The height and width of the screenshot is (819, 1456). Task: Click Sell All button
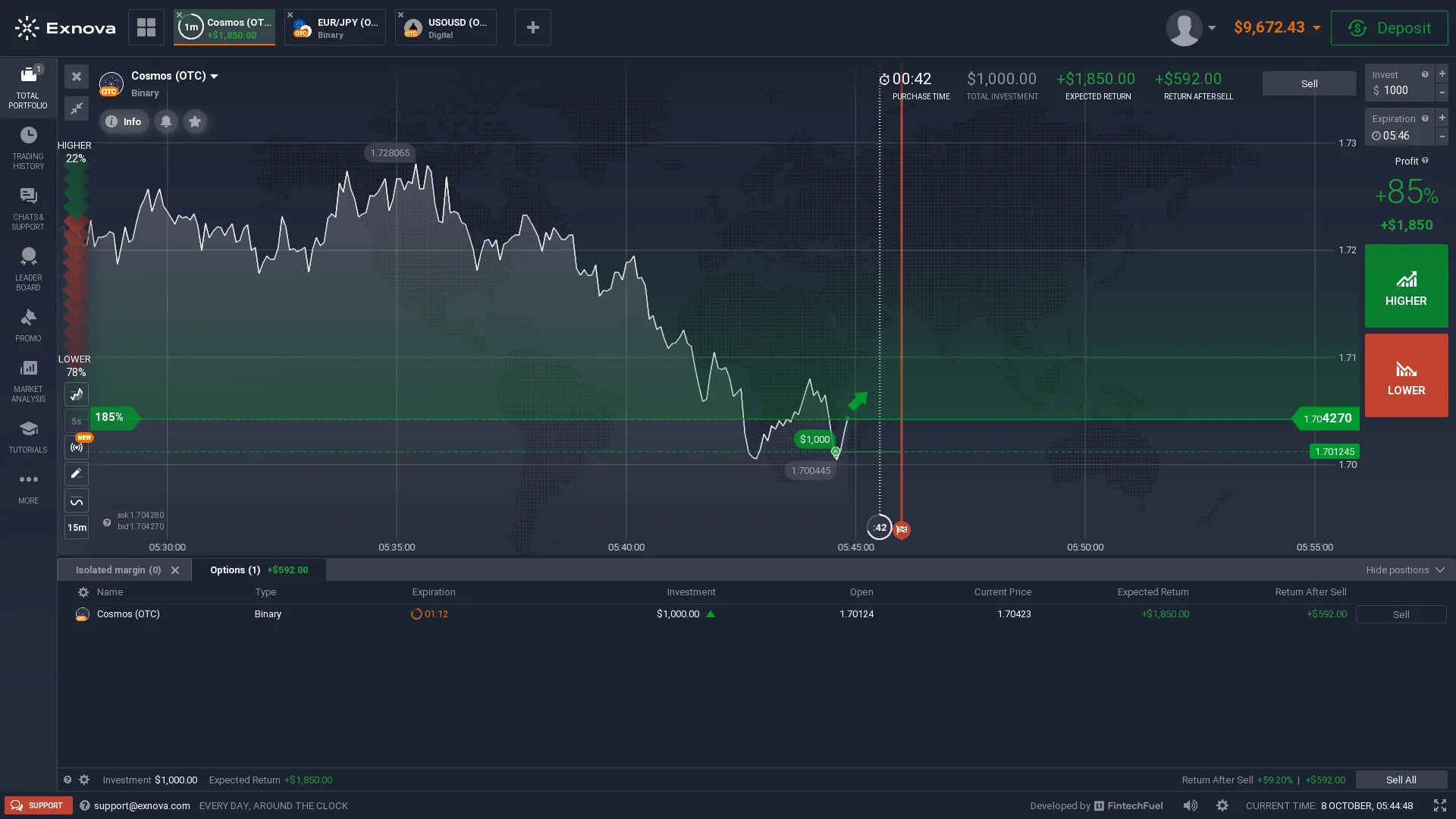point(1401,780)
